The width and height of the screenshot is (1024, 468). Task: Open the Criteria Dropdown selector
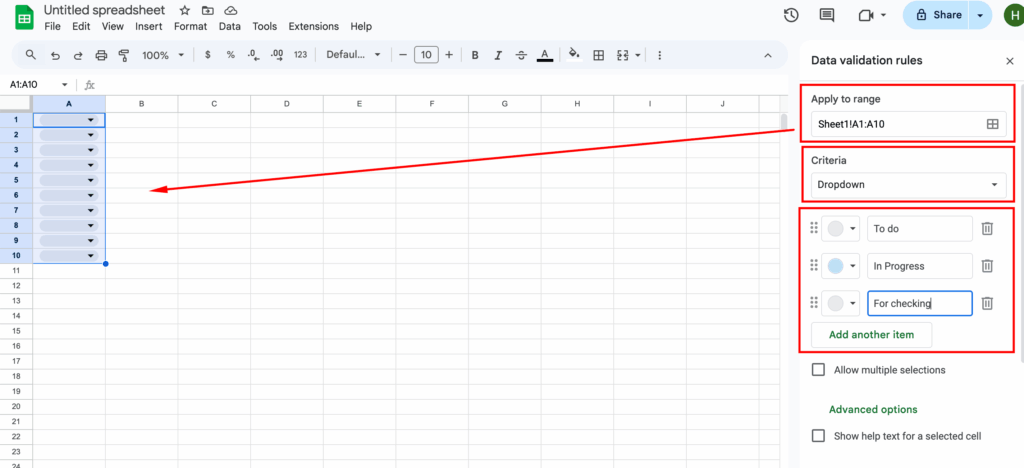[x=908, y=185]
